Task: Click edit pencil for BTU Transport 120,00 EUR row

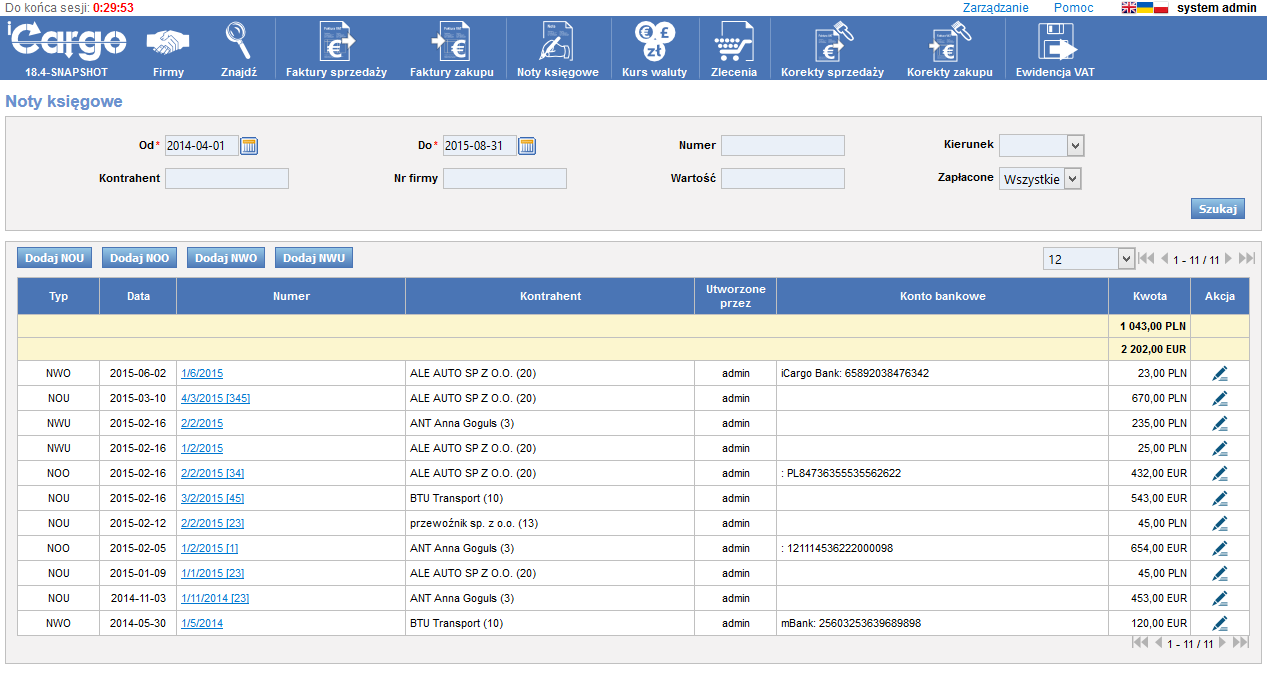Action: pos(1219,624)
